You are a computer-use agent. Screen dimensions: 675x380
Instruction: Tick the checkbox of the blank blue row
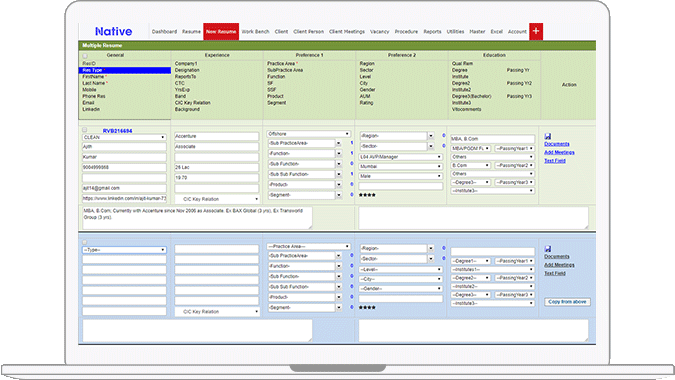point(85,242)
